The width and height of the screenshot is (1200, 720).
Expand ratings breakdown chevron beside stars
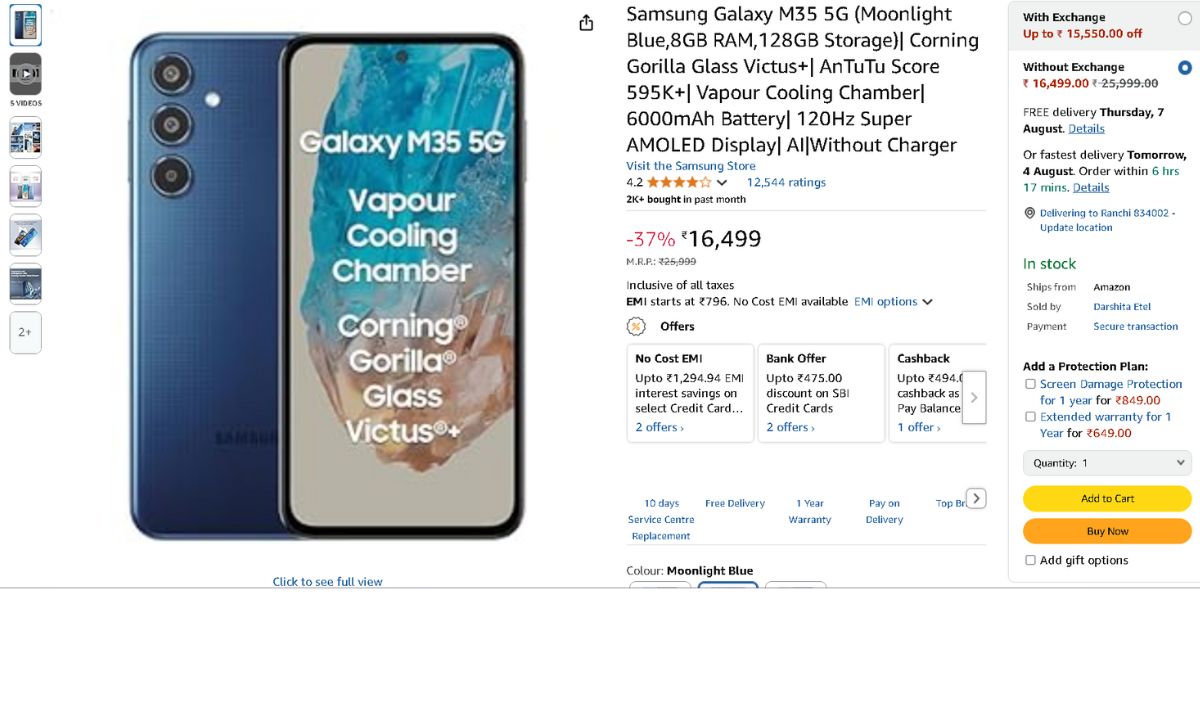pyautogui.click(x=722, y=182)
